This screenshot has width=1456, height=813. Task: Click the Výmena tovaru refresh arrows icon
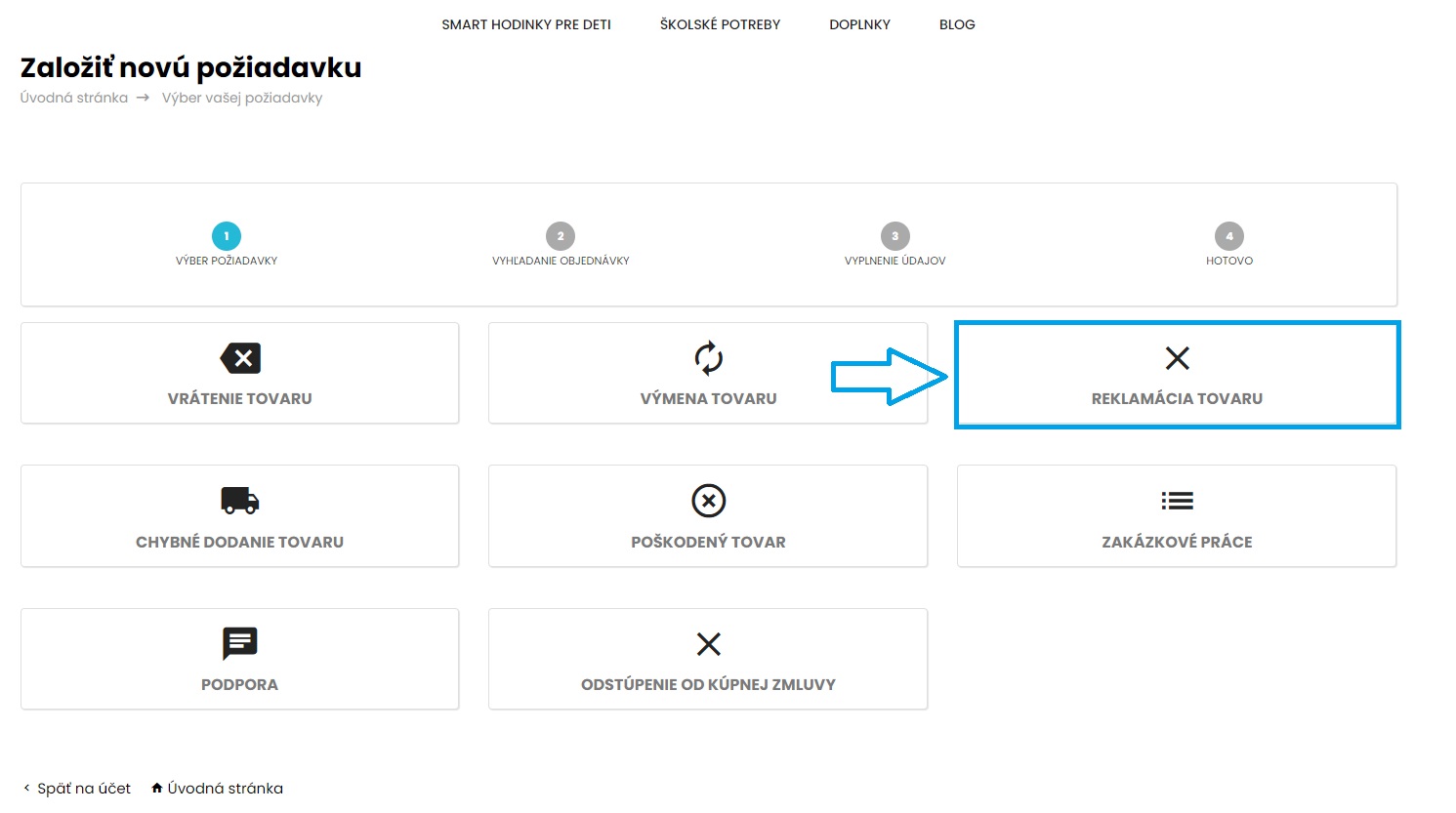(x=708, y=358)
